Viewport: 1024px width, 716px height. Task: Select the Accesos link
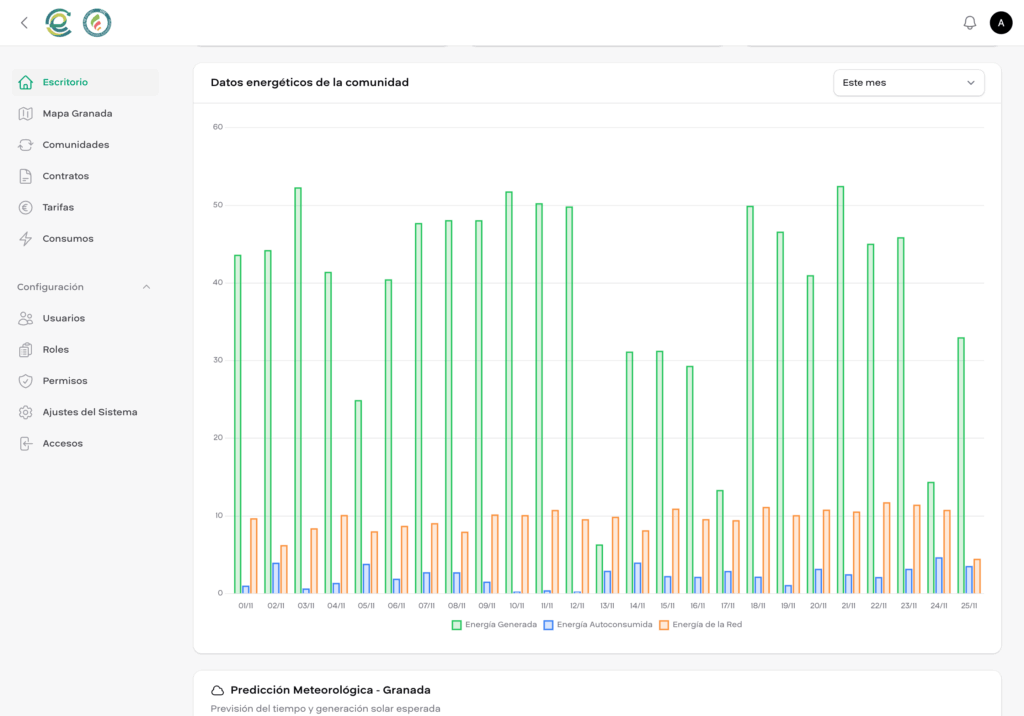pyautogui.click(x=62, y=443)
